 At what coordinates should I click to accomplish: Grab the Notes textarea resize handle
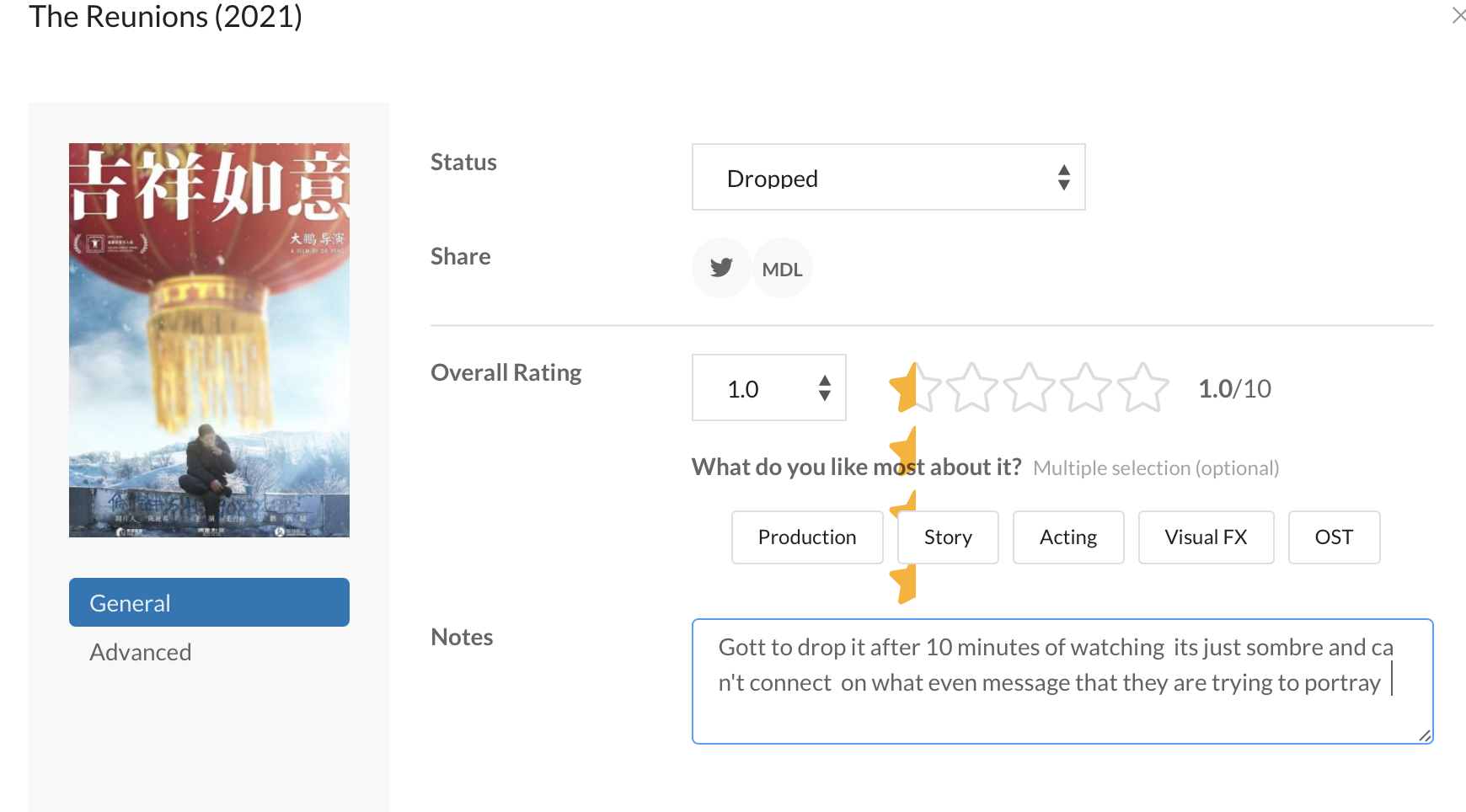(x=1425, y=735)
